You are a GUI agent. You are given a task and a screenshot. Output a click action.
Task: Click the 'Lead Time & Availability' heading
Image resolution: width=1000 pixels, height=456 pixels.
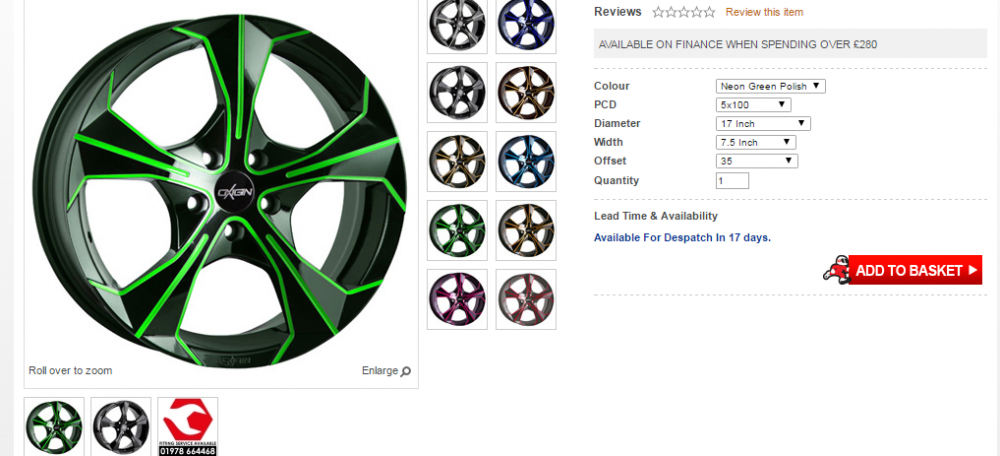coord(655,216)
